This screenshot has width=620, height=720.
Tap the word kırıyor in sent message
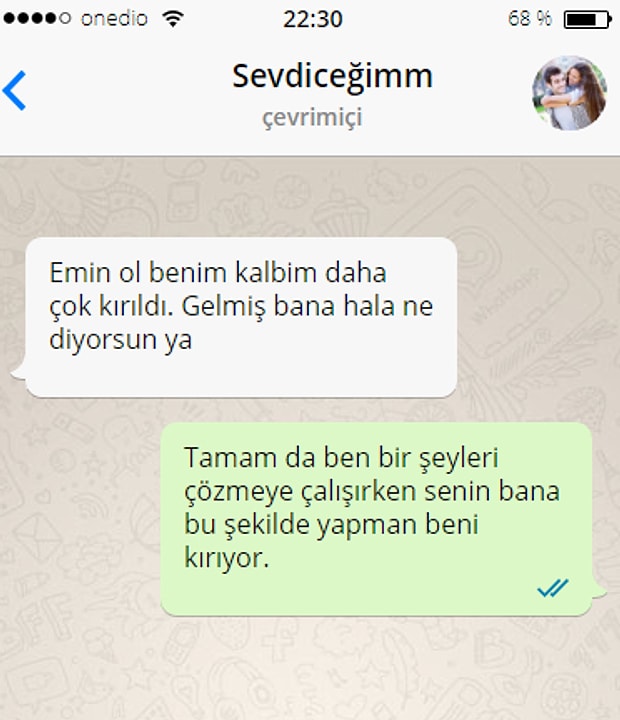pyautogui.click(x=226, y=557)
